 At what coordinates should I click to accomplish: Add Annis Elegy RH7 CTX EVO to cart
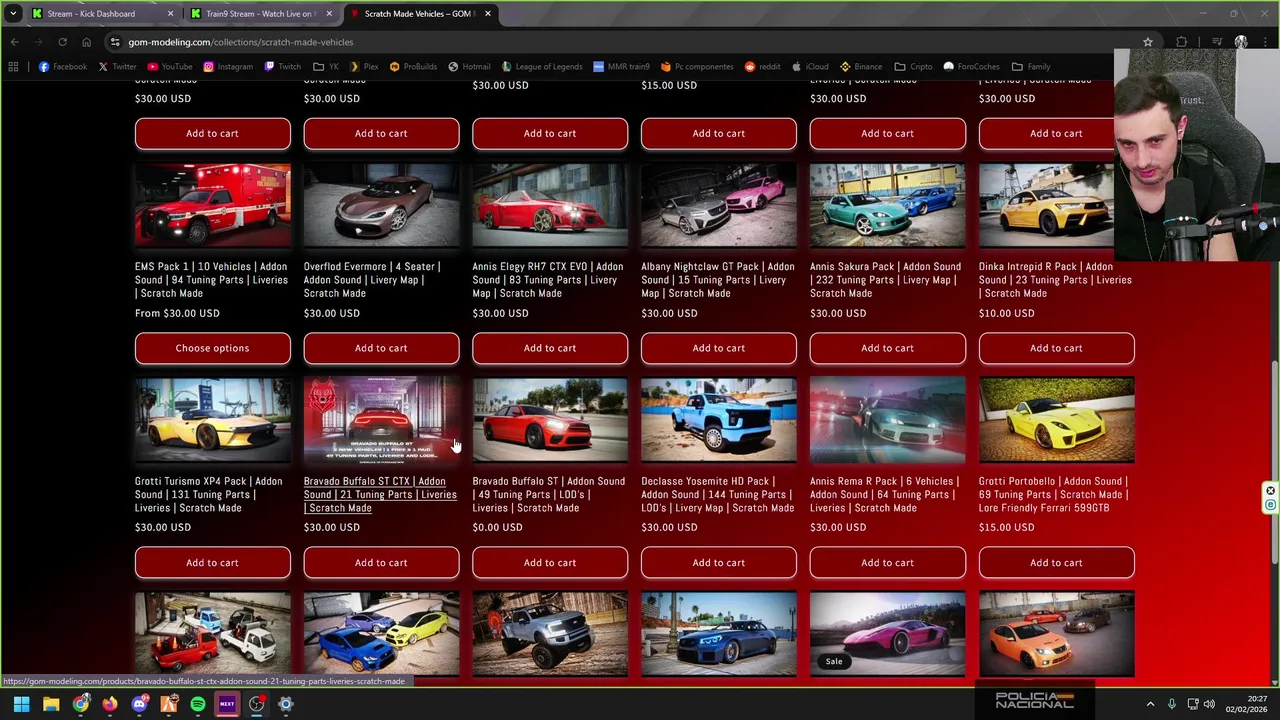(550, 348)
